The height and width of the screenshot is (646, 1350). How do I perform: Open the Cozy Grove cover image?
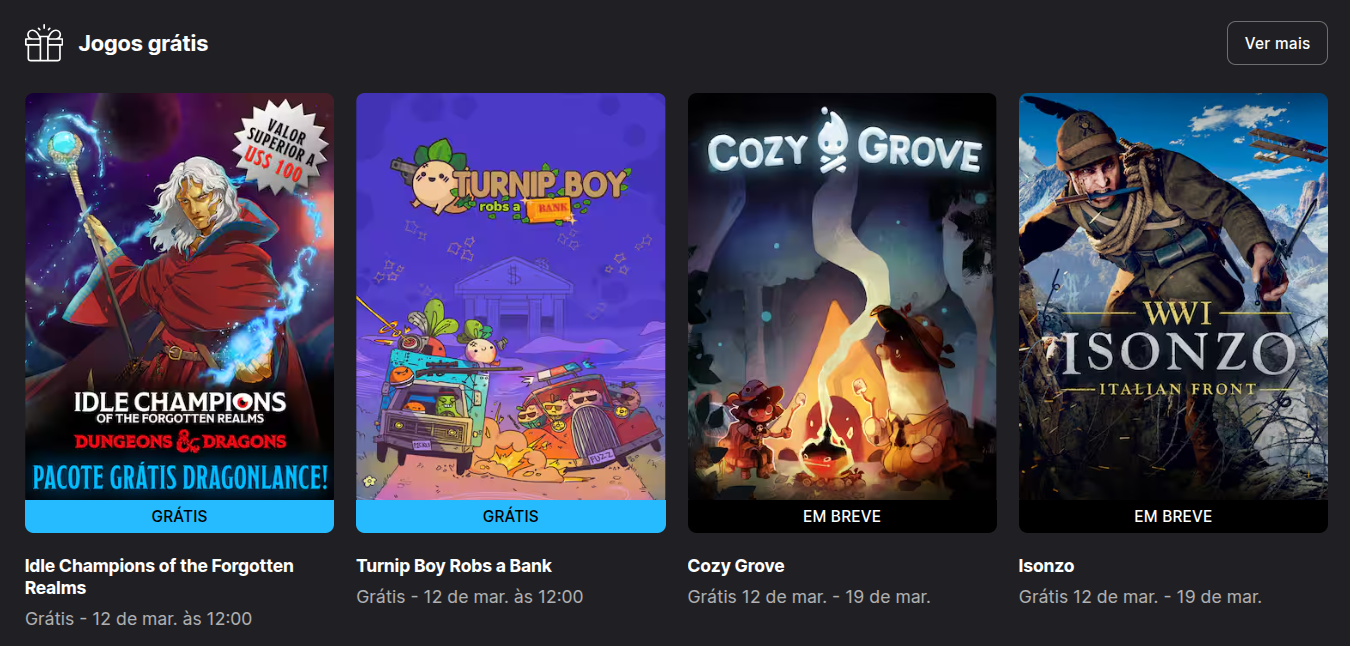pyautogui.click(x=842, y=297)
